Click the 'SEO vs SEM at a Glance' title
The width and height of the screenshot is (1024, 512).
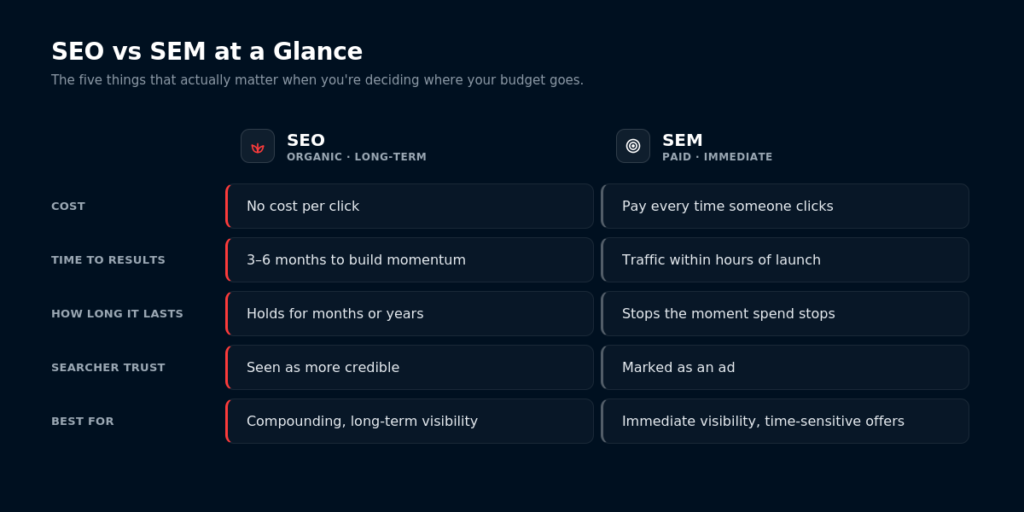tap(207, 52)
